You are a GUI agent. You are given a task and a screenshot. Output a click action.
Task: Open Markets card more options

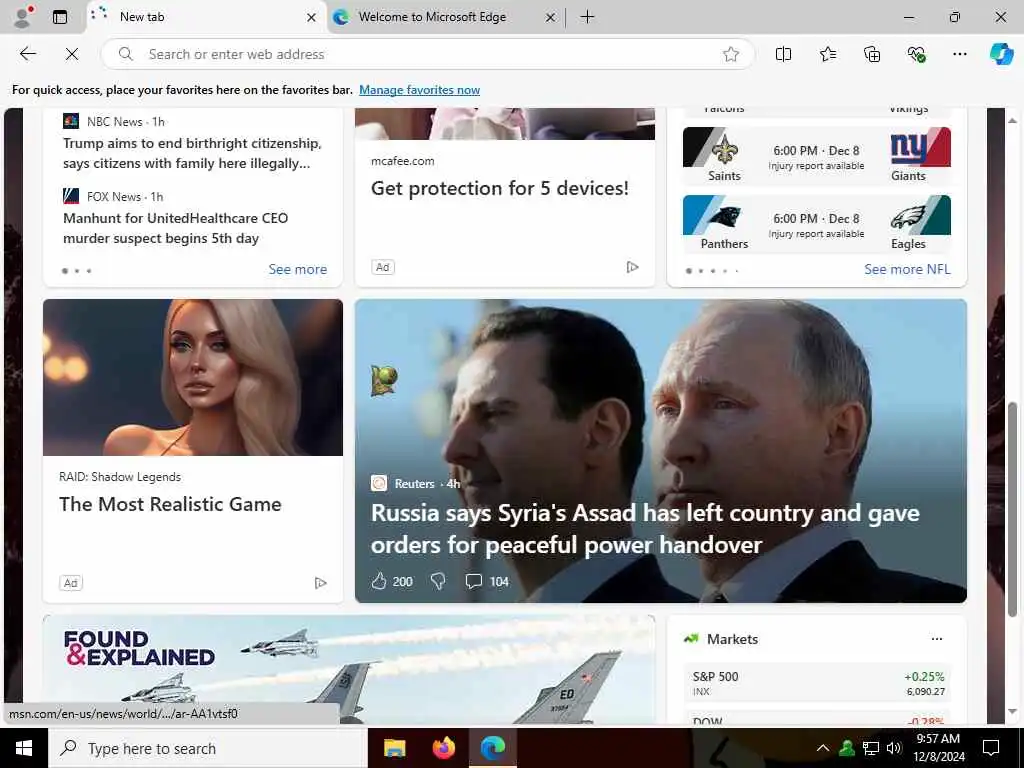pyautogui.click(x=936, y=639)
